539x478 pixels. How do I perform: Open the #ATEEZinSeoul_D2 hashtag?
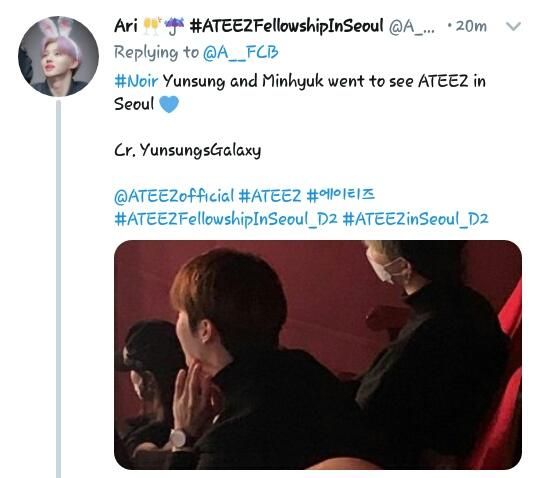pos(415,219)
